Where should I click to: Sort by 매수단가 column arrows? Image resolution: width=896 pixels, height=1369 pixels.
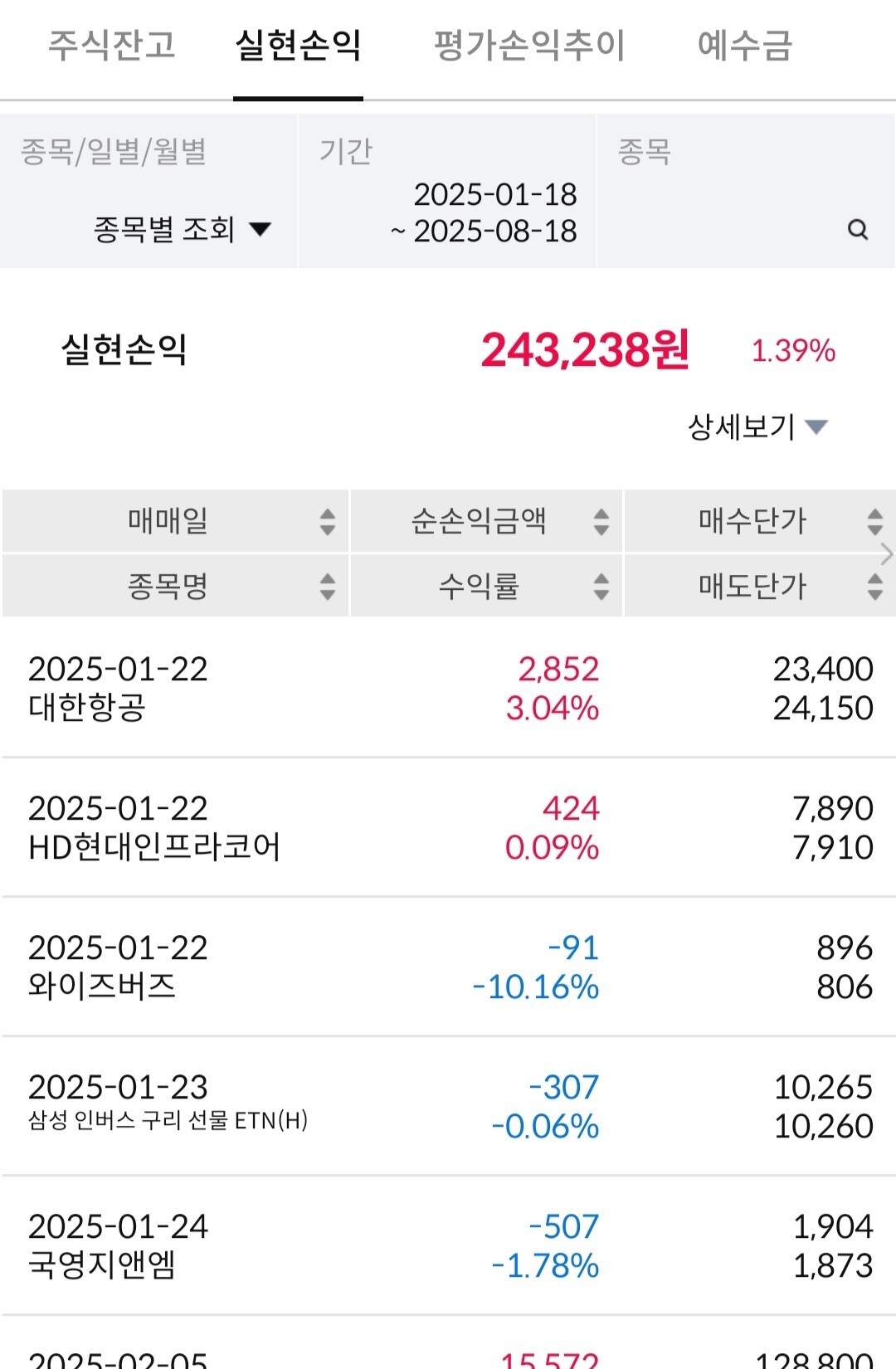click(x=875, y=522)
